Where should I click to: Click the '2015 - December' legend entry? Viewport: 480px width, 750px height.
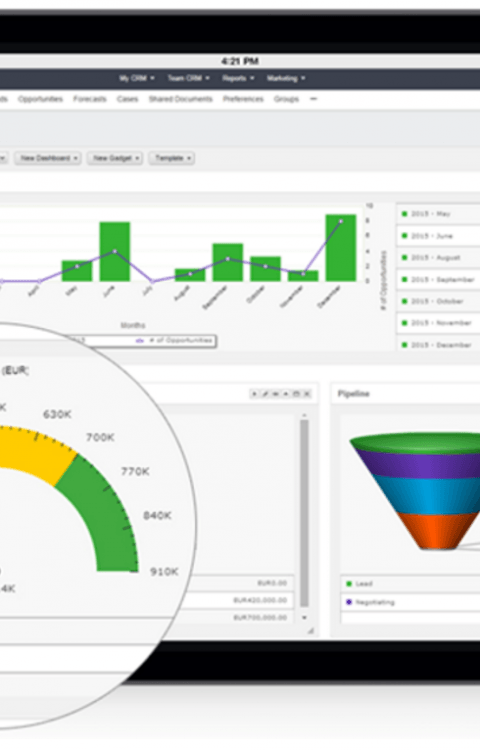click(438, 344)
